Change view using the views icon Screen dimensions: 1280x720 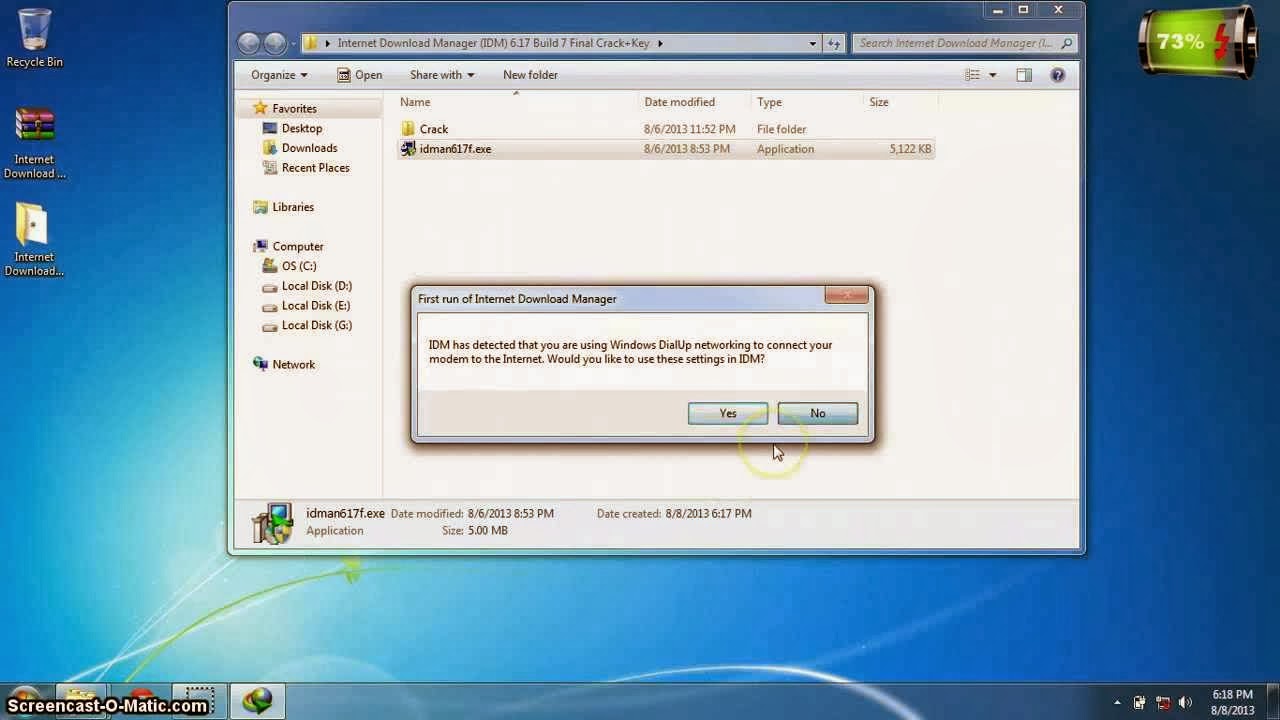coord(972,75)
